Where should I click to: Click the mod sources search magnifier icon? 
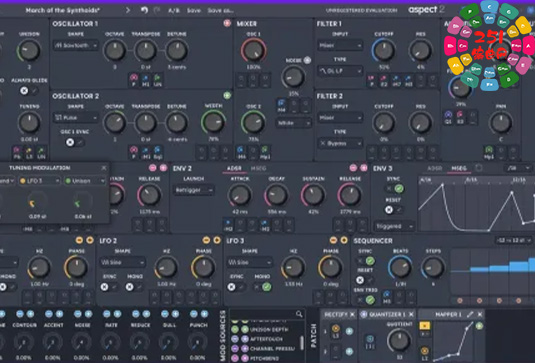pos(299,314)
